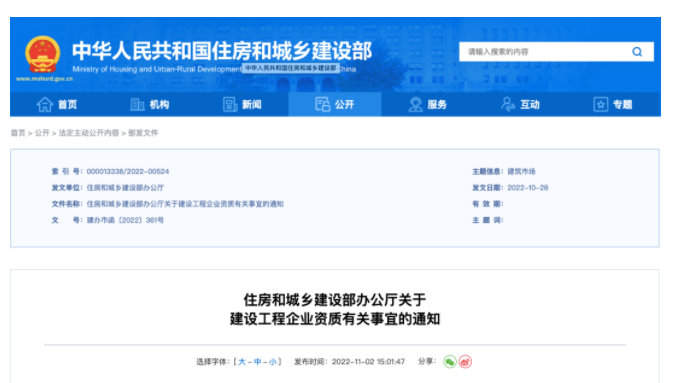Open the 服务 navigation tab
Viewport: 677px width, 383px height.
[x=427, y=104]
